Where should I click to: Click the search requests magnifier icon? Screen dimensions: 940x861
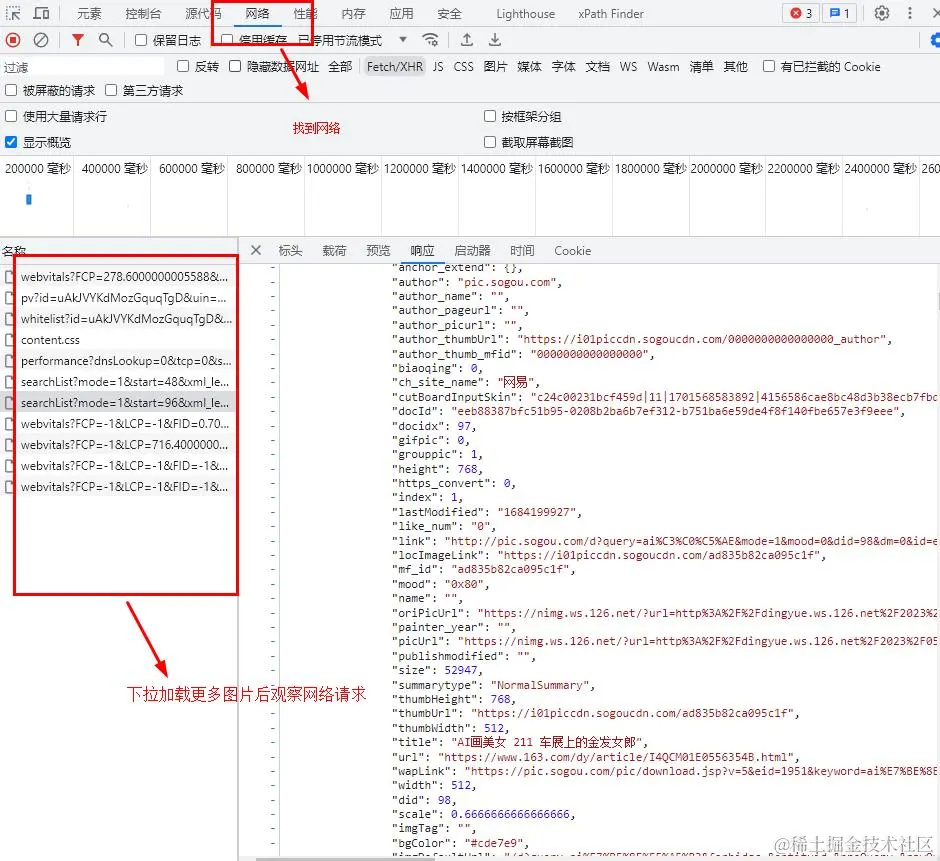[x=103, y=41]
